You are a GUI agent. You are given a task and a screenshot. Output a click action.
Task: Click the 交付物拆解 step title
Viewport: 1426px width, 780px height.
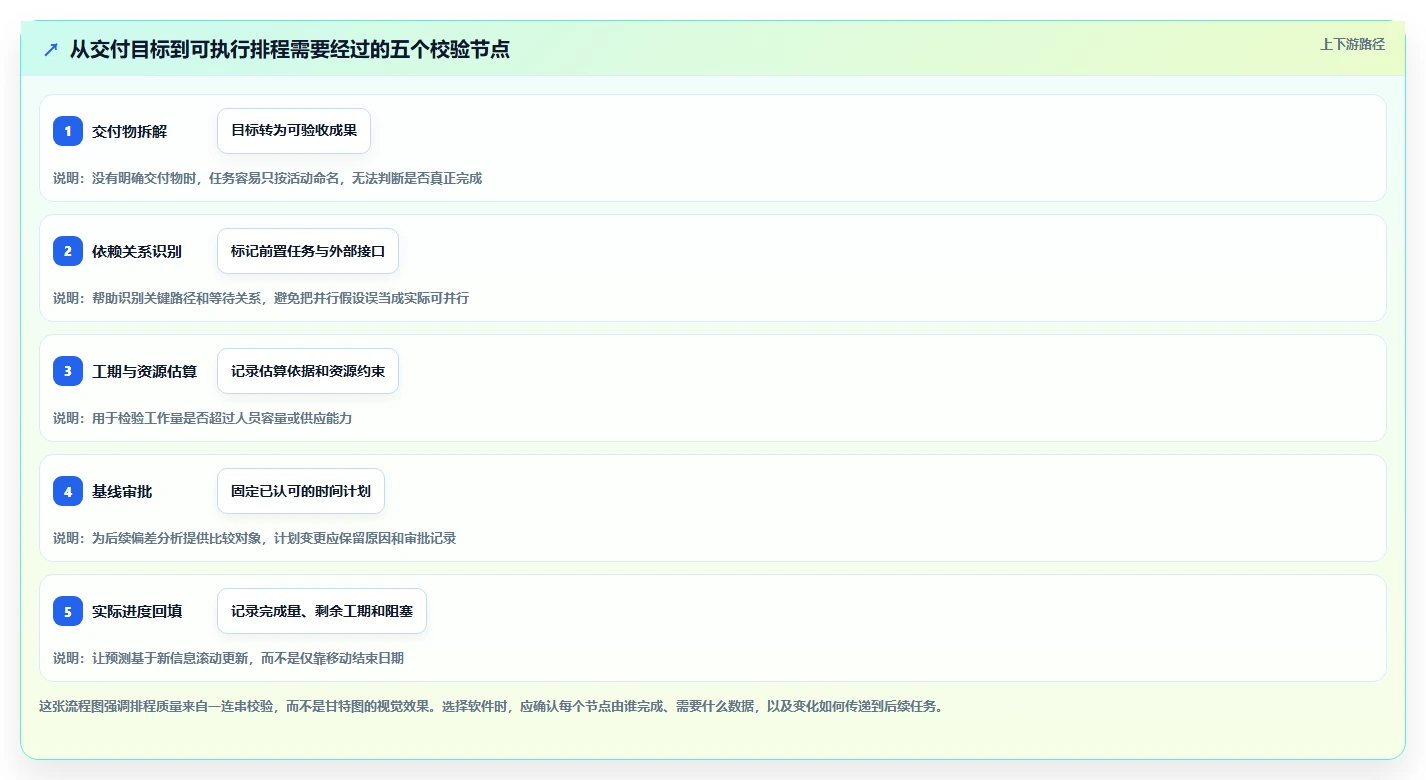click(x=130, y=131)
